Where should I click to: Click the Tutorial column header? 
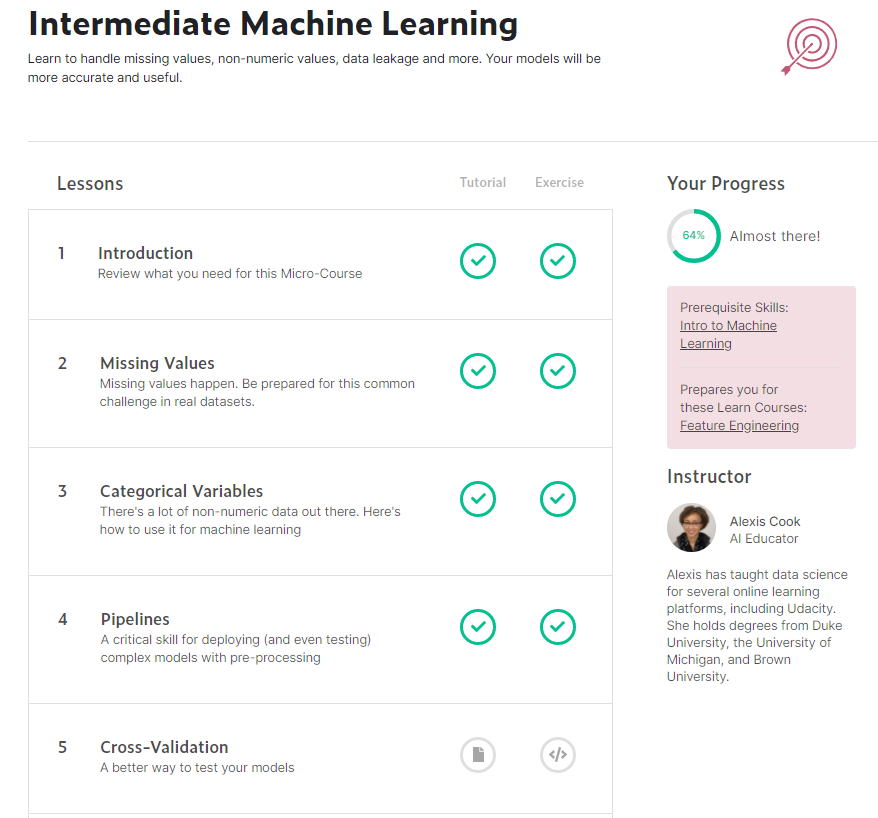482,183
